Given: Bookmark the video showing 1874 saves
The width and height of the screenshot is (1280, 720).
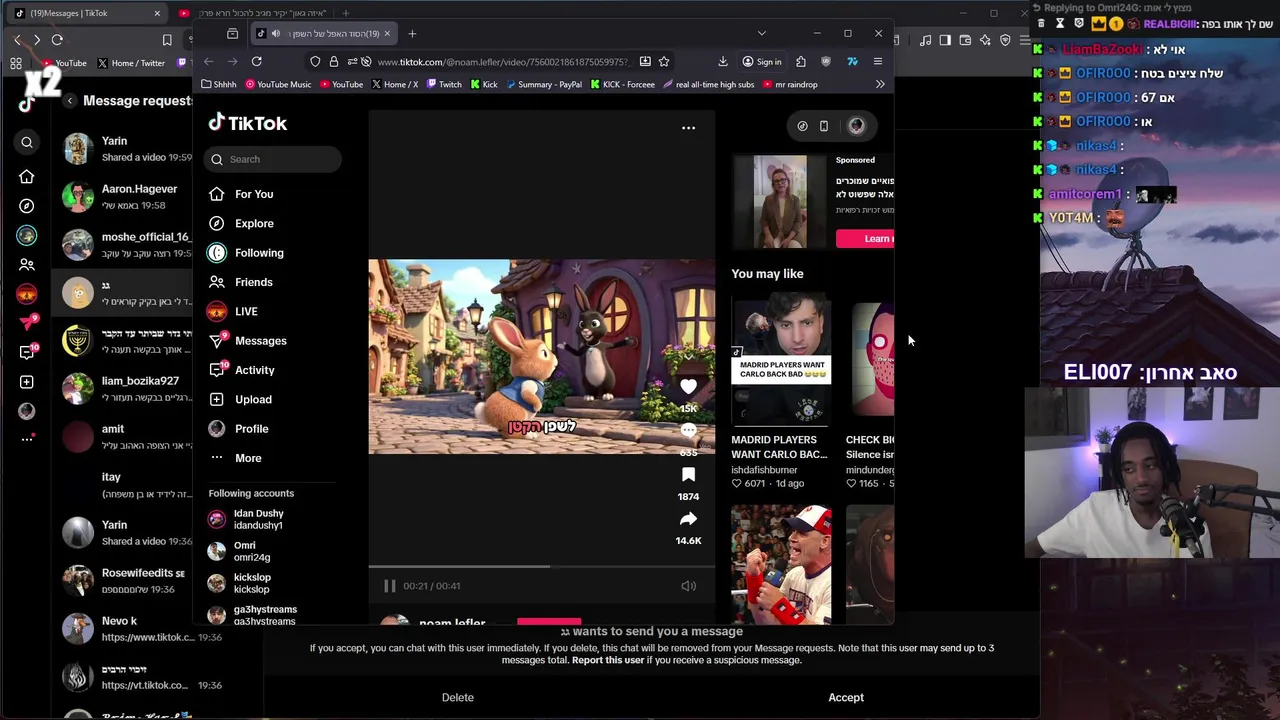Looking at the screenshot, I should click(x=688, y=475).
